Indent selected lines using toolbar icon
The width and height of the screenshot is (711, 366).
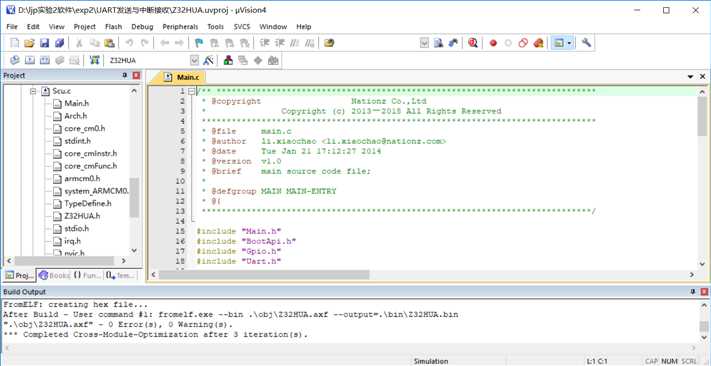pos(265,43)
